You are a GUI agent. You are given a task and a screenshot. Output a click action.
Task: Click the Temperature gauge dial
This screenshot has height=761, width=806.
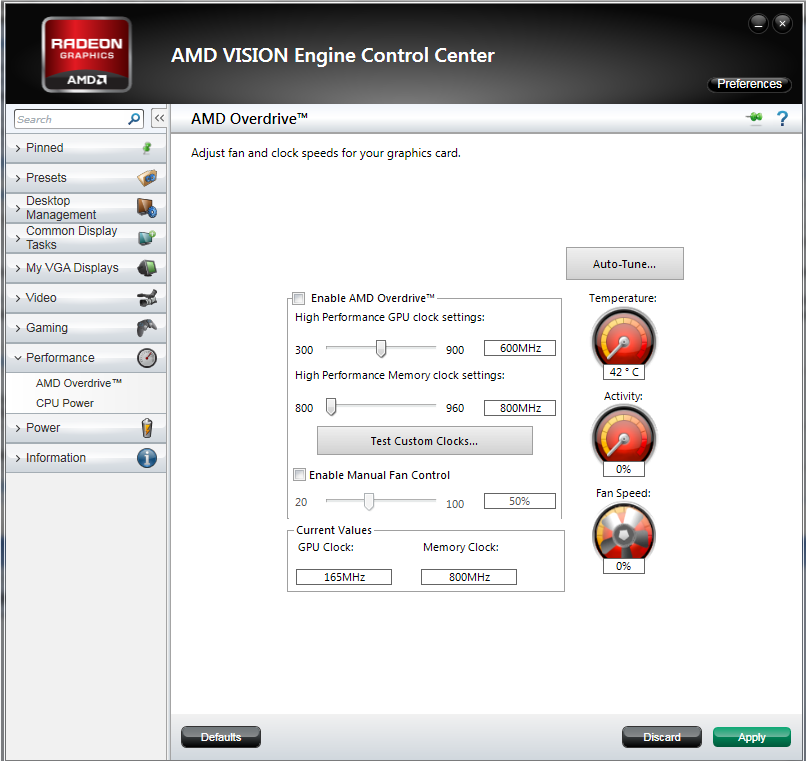624,338
